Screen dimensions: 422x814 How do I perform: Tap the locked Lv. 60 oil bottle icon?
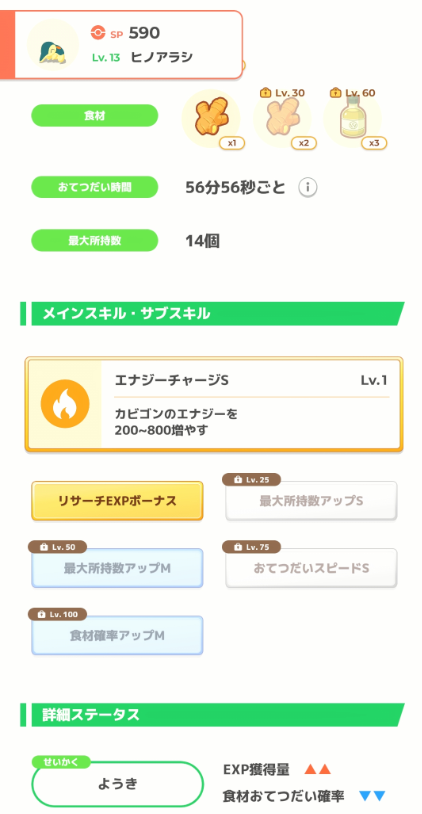tap(352, 118)
